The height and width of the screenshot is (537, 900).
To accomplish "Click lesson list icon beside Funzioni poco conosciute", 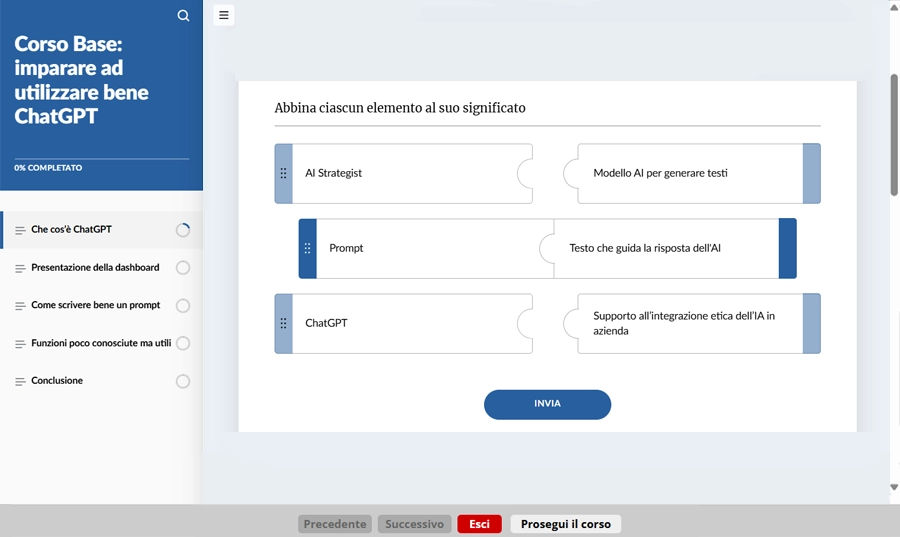I will [x=20, y=344].
